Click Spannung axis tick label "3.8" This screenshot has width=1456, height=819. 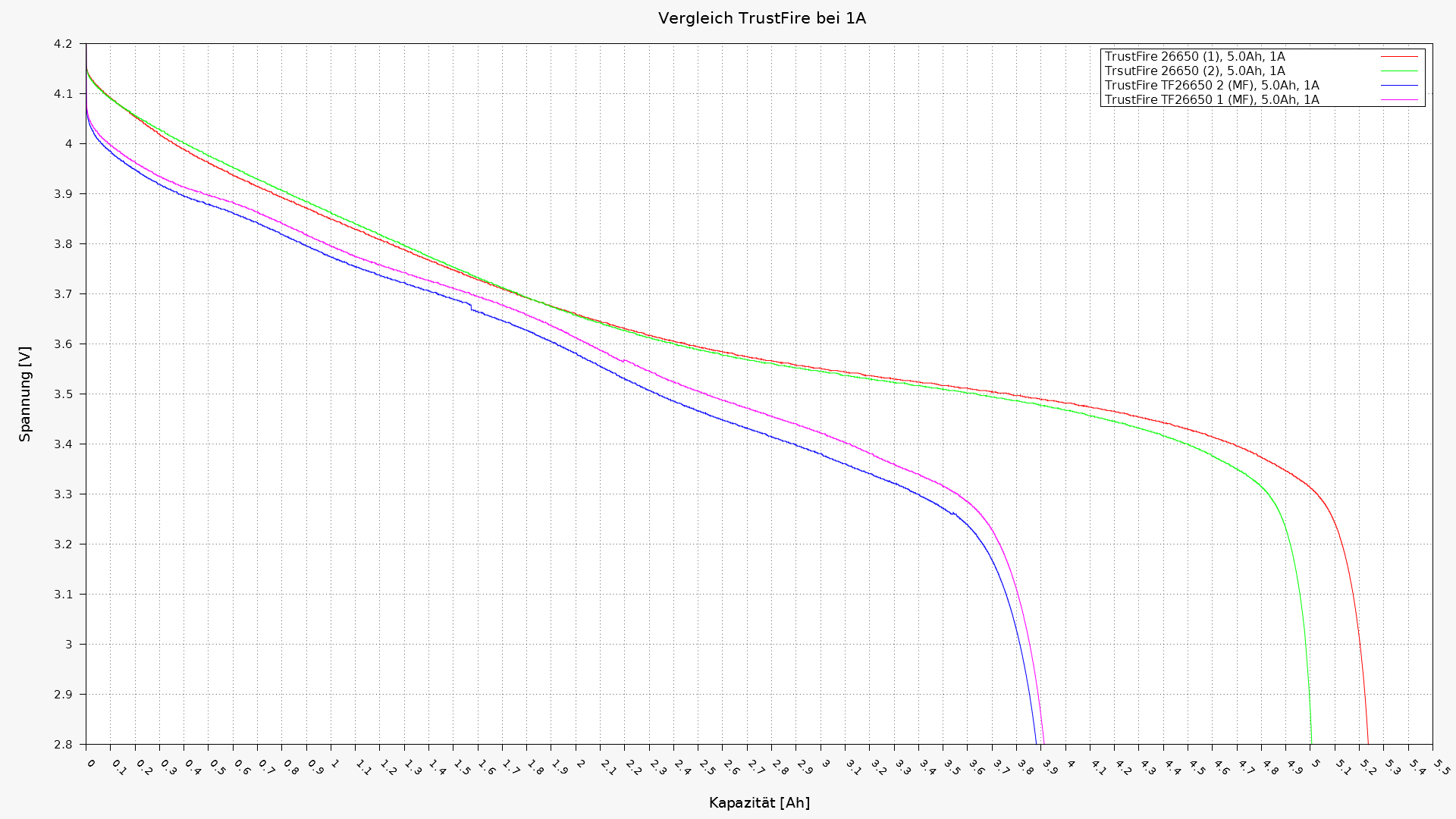[63, 244]
